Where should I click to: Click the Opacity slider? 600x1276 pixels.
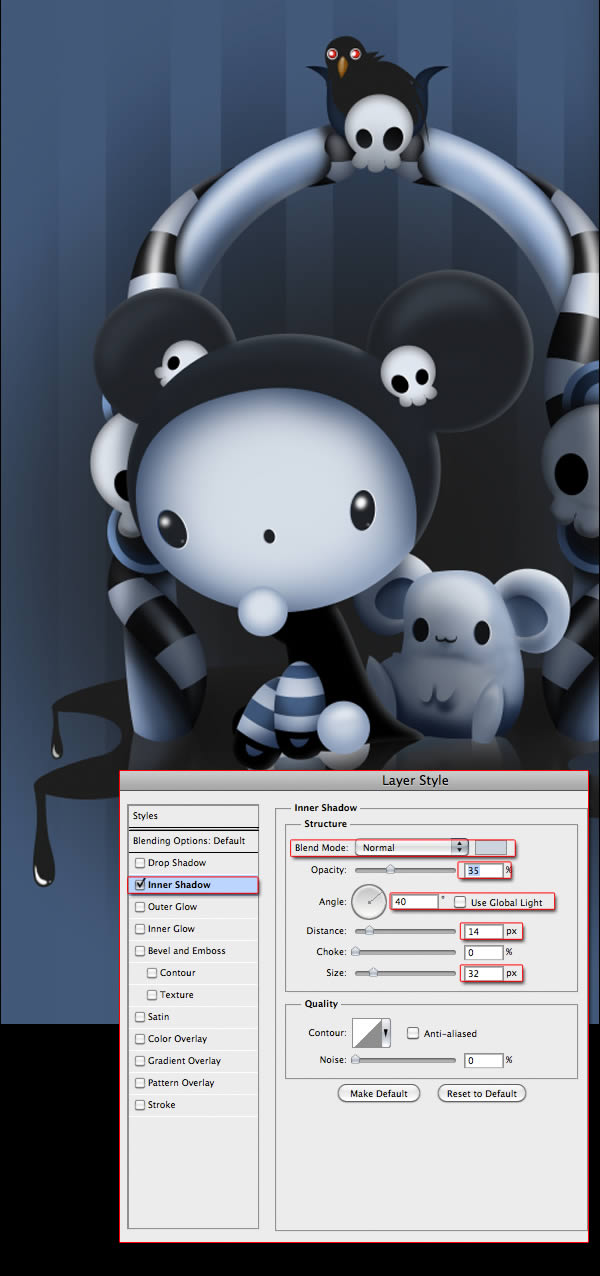tap(403, 871)
